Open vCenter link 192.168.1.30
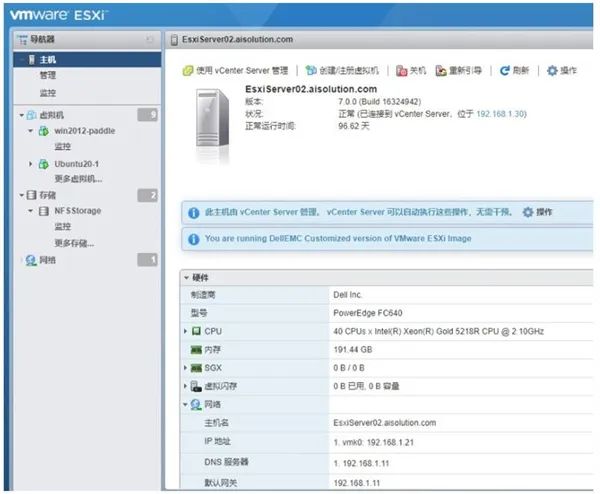The width and height of the screenshot is (600, 494). (501, 114)
